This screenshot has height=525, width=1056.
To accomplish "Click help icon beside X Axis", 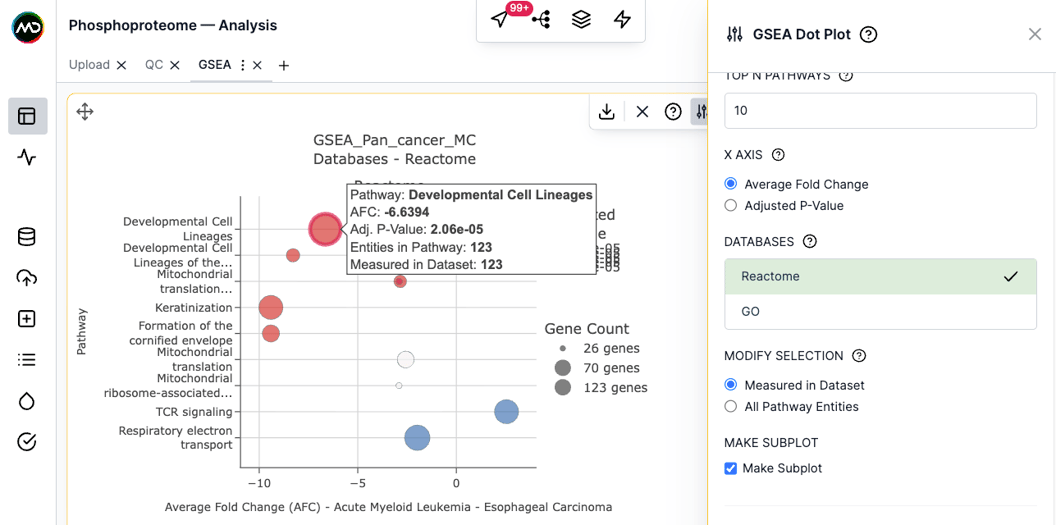I will tap(778, 155).
